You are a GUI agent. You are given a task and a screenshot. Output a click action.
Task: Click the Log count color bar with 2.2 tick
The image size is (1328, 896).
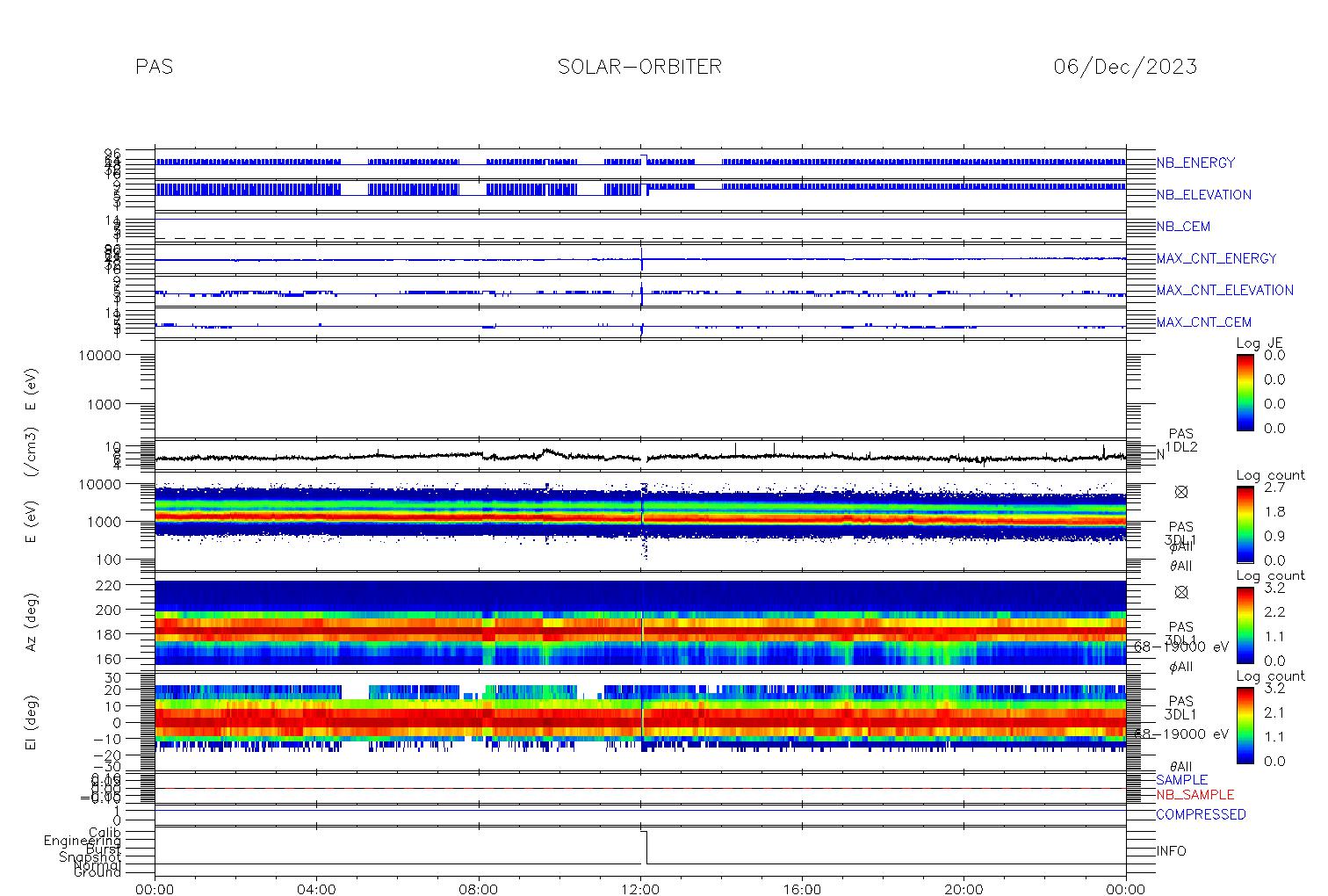click(1245, 624)
